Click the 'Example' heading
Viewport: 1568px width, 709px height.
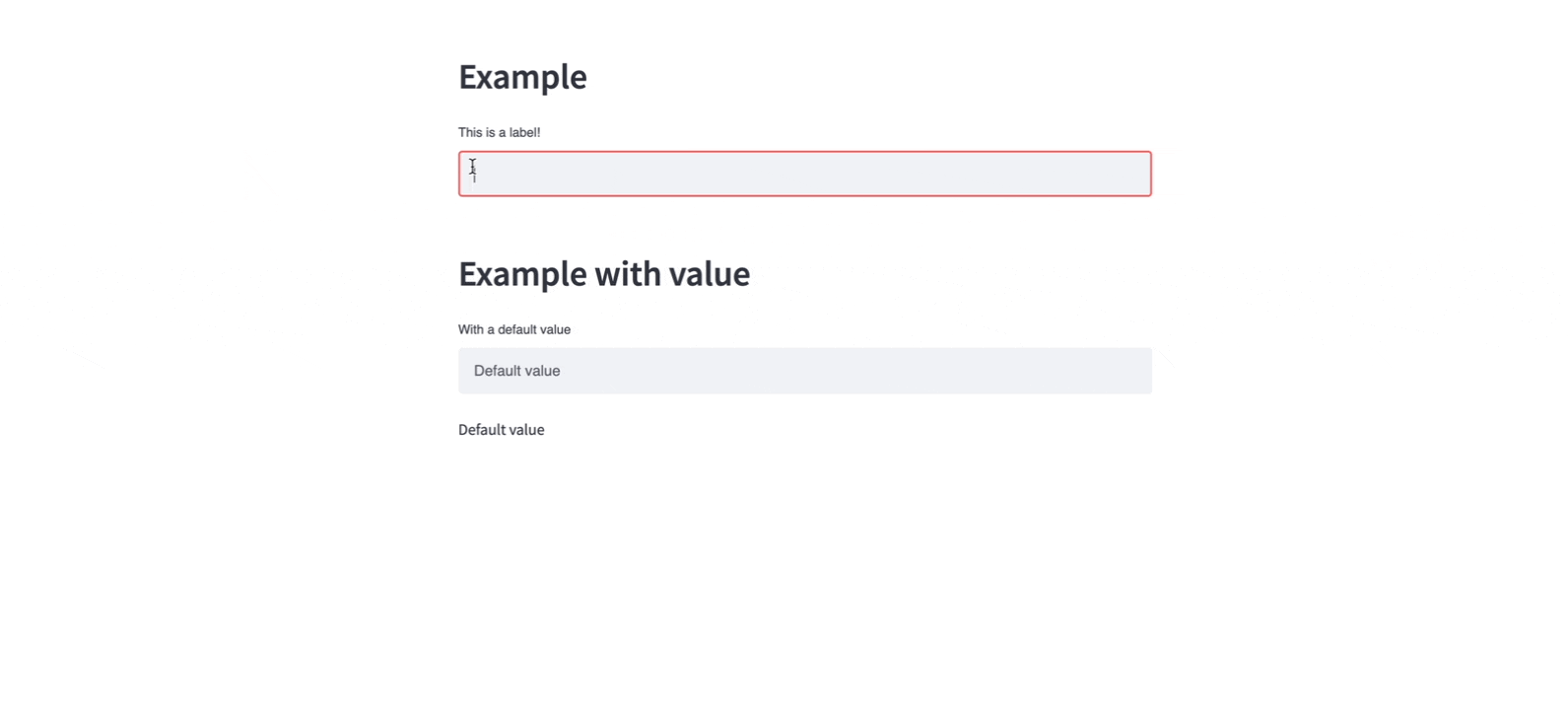pyautogui.click(x=522, y=77)
